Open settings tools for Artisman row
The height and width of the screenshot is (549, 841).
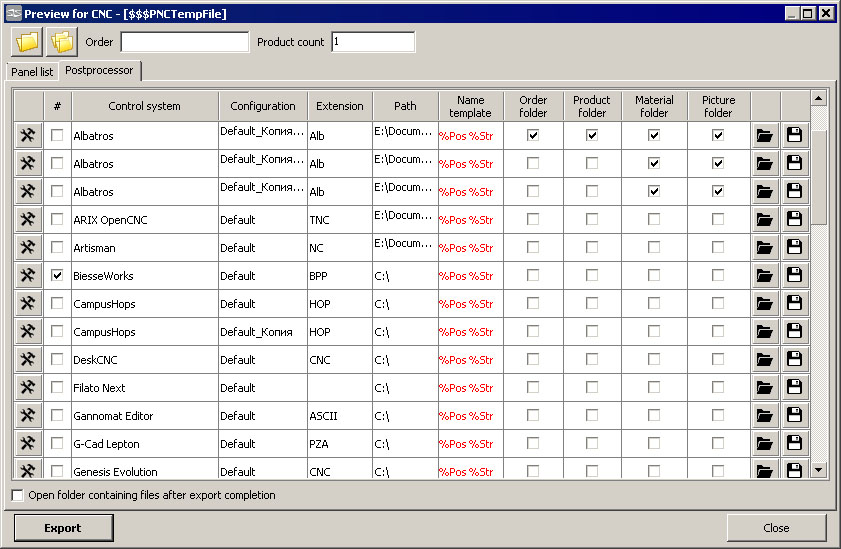coord(28,247)
